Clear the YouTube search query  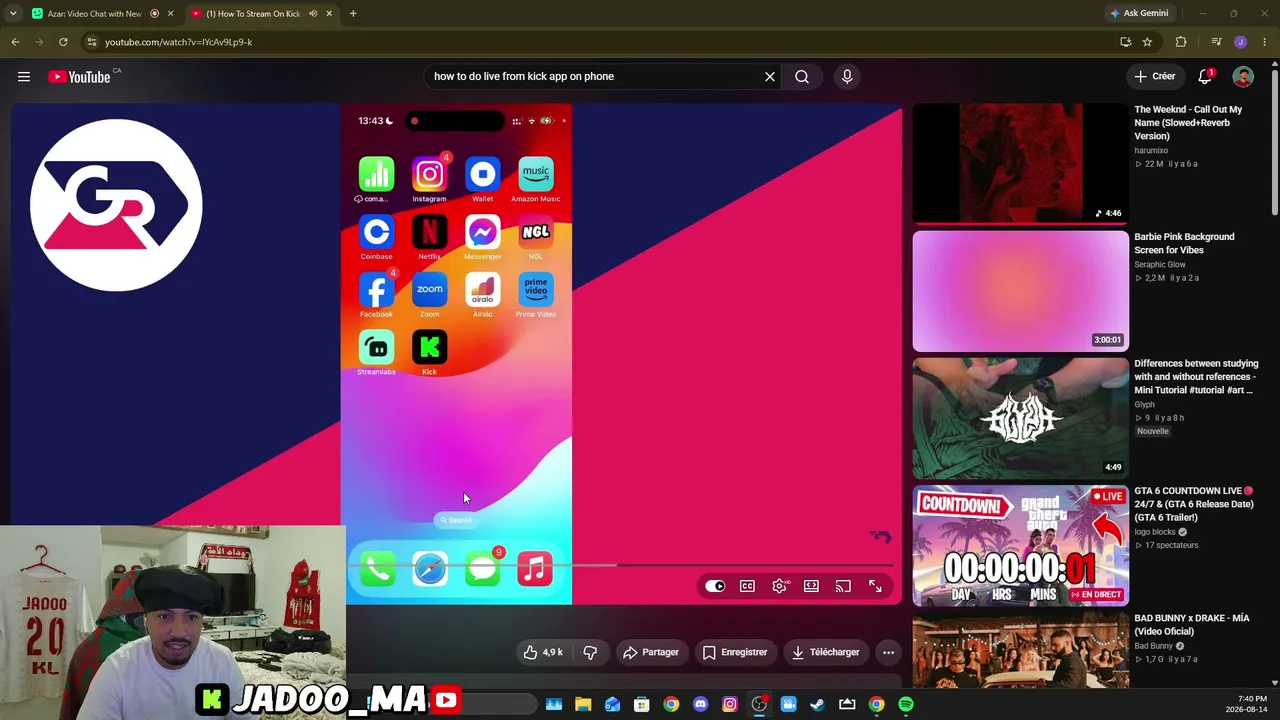tap(770, 77)
